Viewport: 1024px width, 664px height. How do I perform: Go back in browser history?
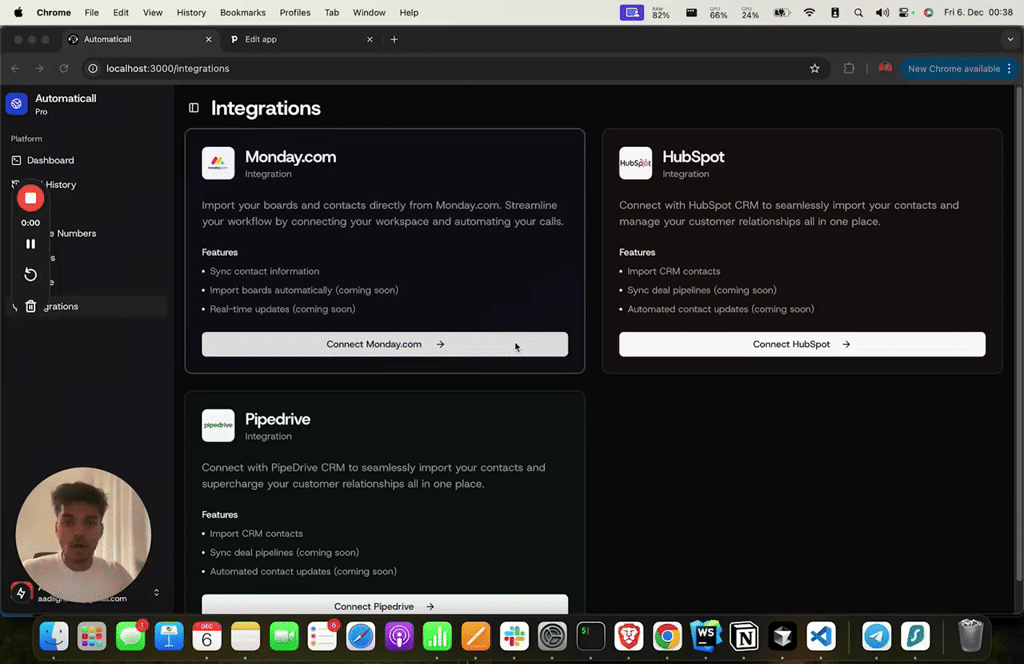click(x=15, y=69)
